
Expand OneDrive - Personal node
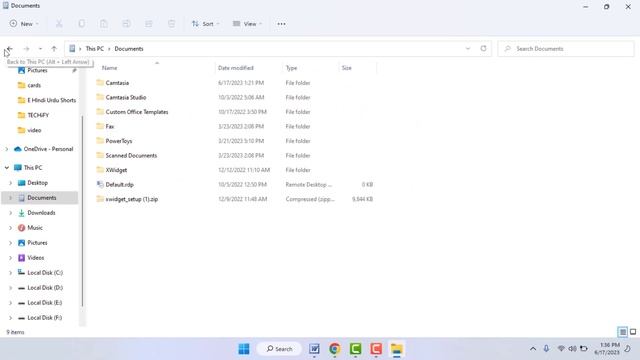click(x=7, y=149)
